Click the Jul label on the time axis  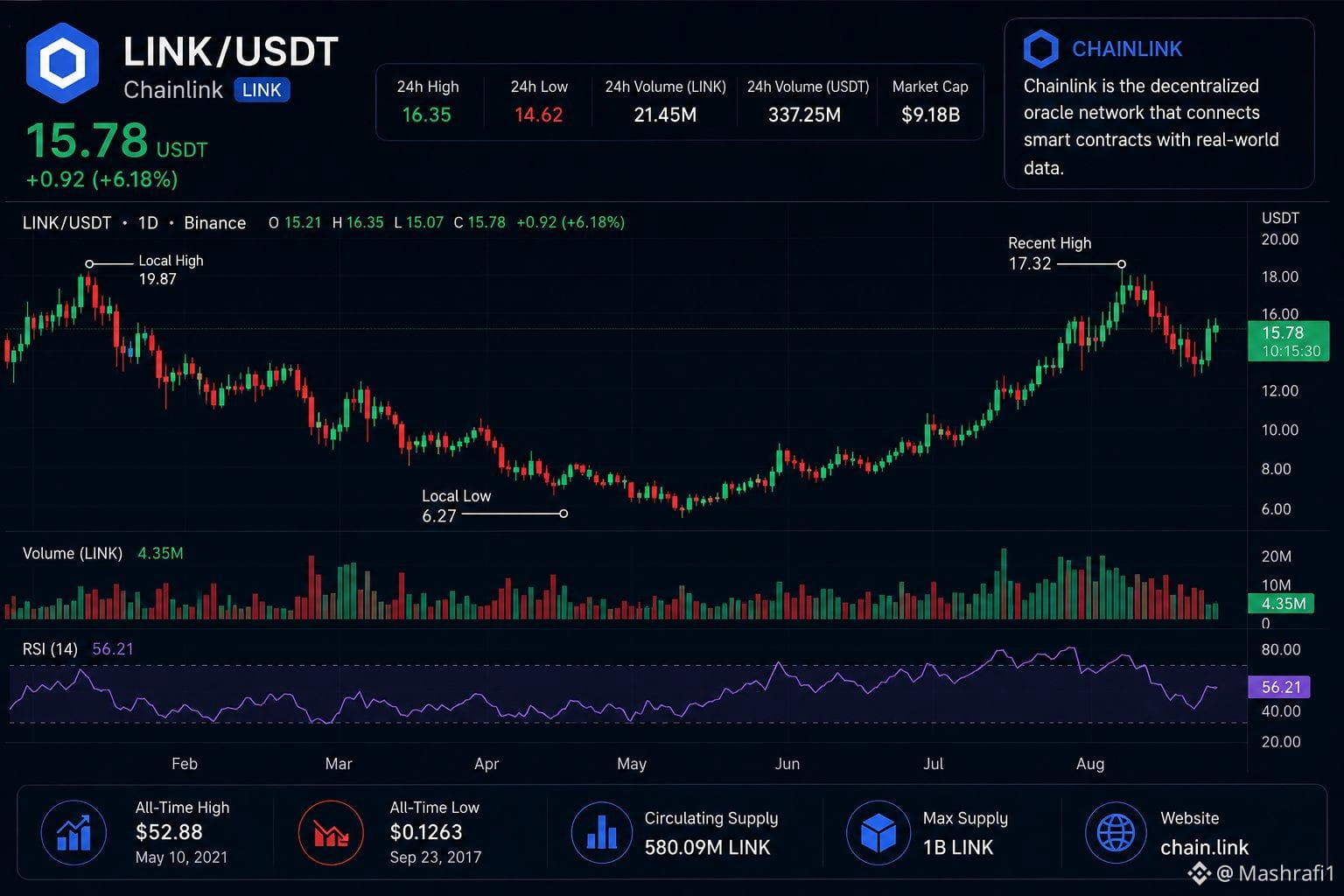point(934,764)
